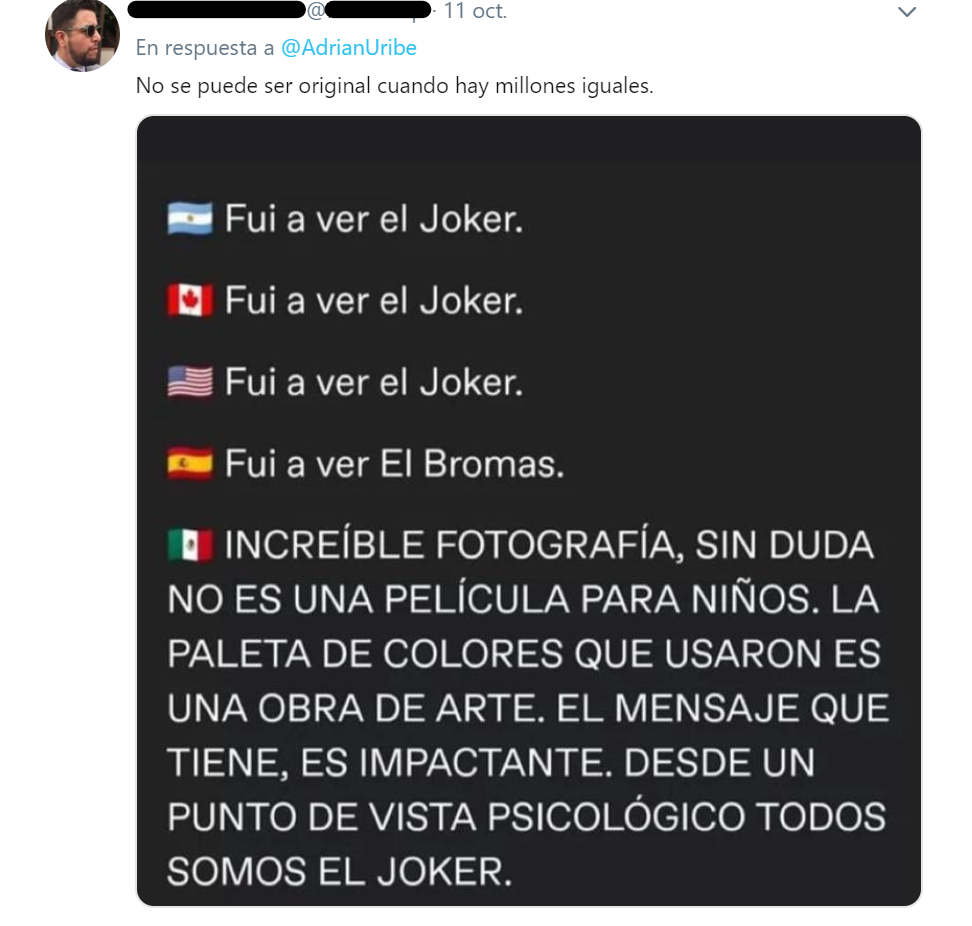Open the @AdrianUribe mention link
972x926 pixels.
[x=348, y=48]
